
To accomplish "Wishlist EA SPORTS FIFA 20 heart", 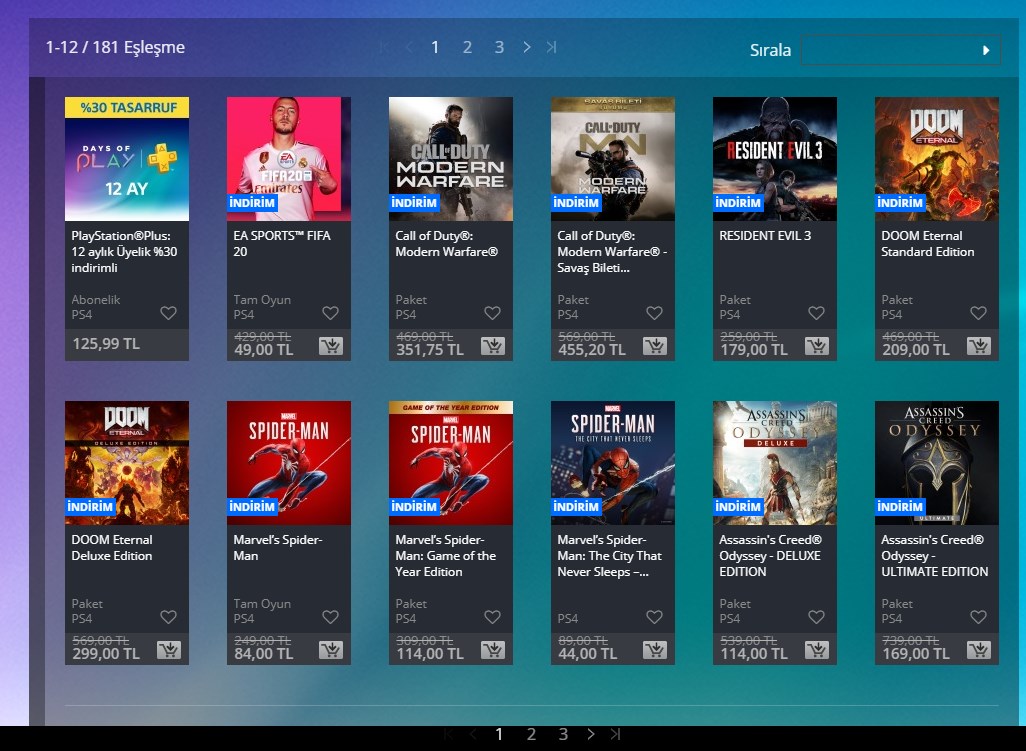I will [330, 313].
